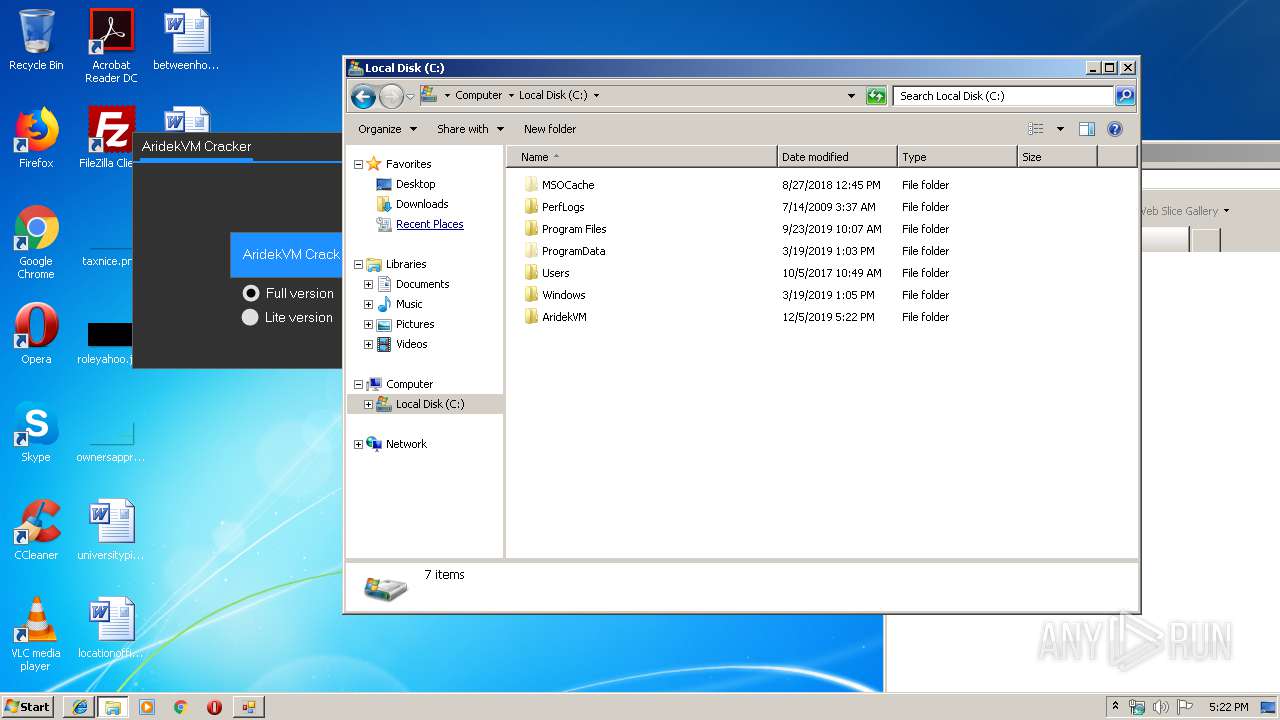
Task: Click the green Refresh icon beside address bar
Action: tap(876, 96)
